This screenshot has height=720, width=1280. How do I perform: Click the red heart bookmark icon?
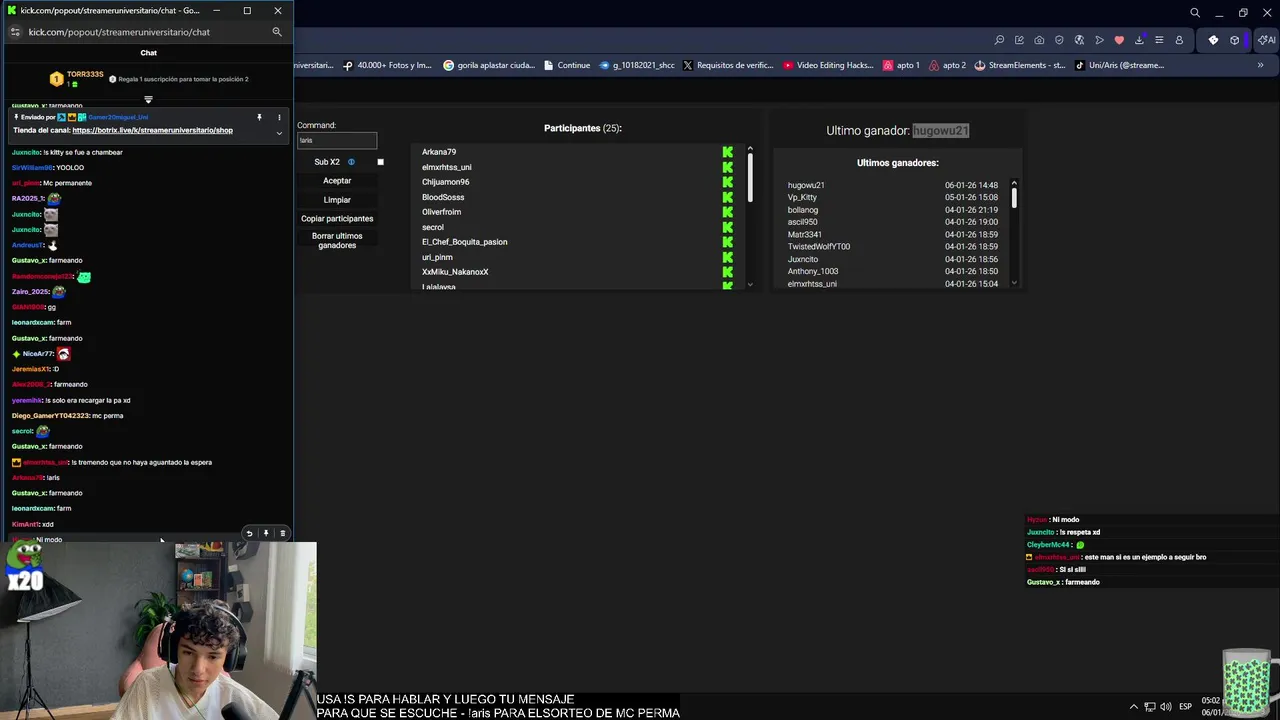click(x=1119, y=40)
